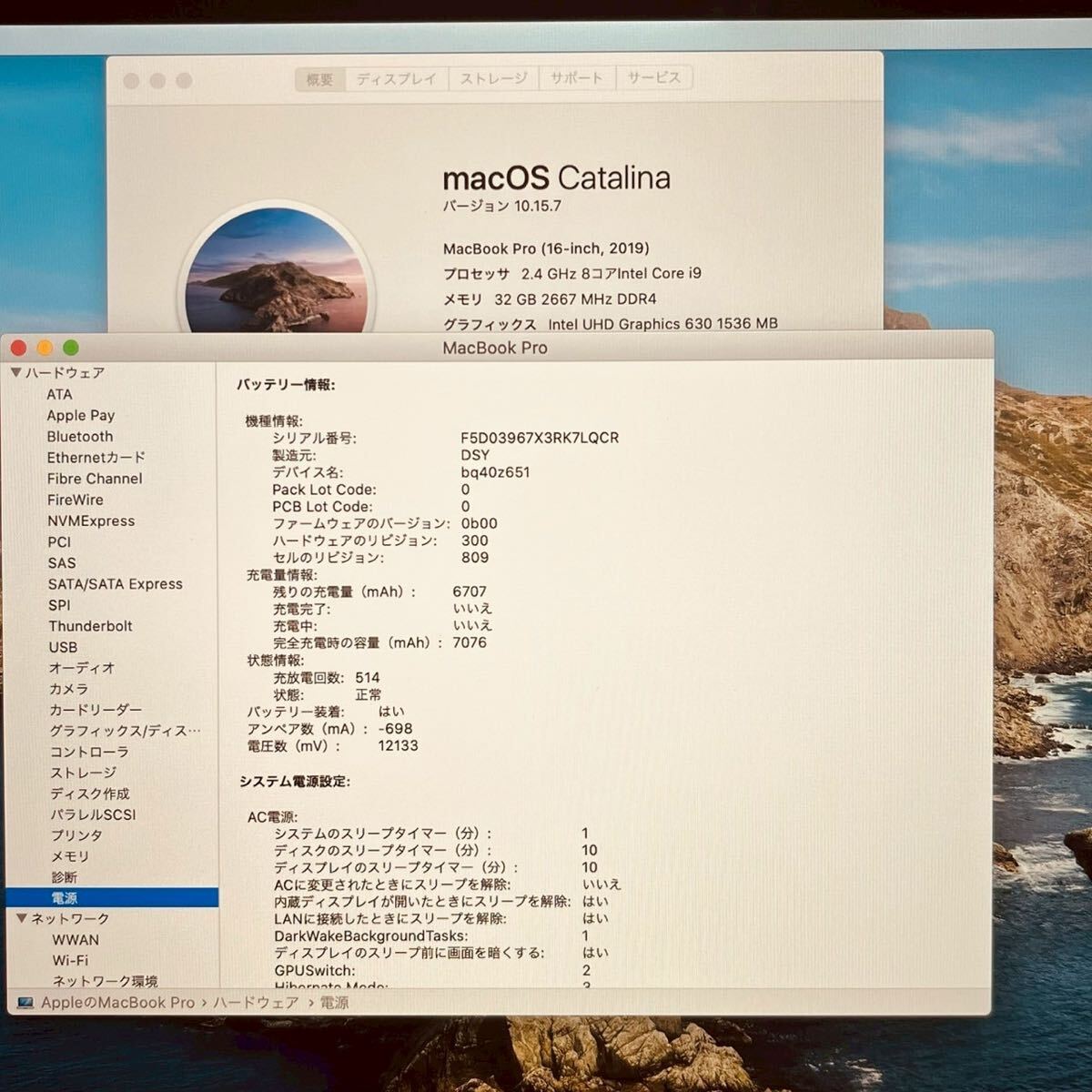Click the amperage value -698
Image resolution: width=1092 pixels, height=1092 pixels.
click(x=395, y=729)
